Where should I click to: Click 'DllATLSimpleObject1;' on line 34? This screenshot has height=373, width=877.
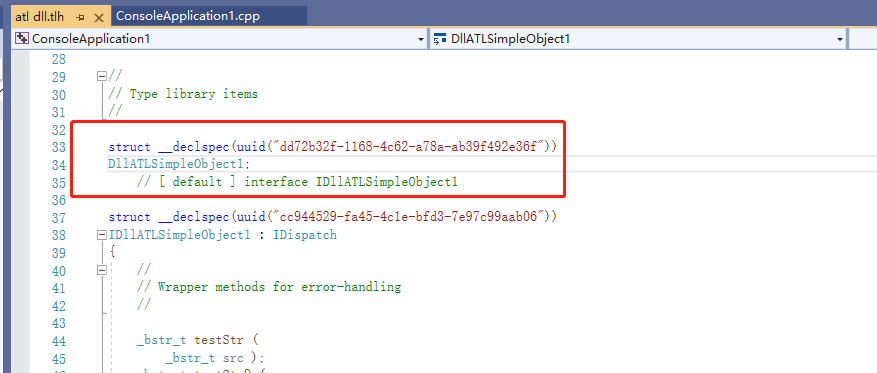(180, 164)
